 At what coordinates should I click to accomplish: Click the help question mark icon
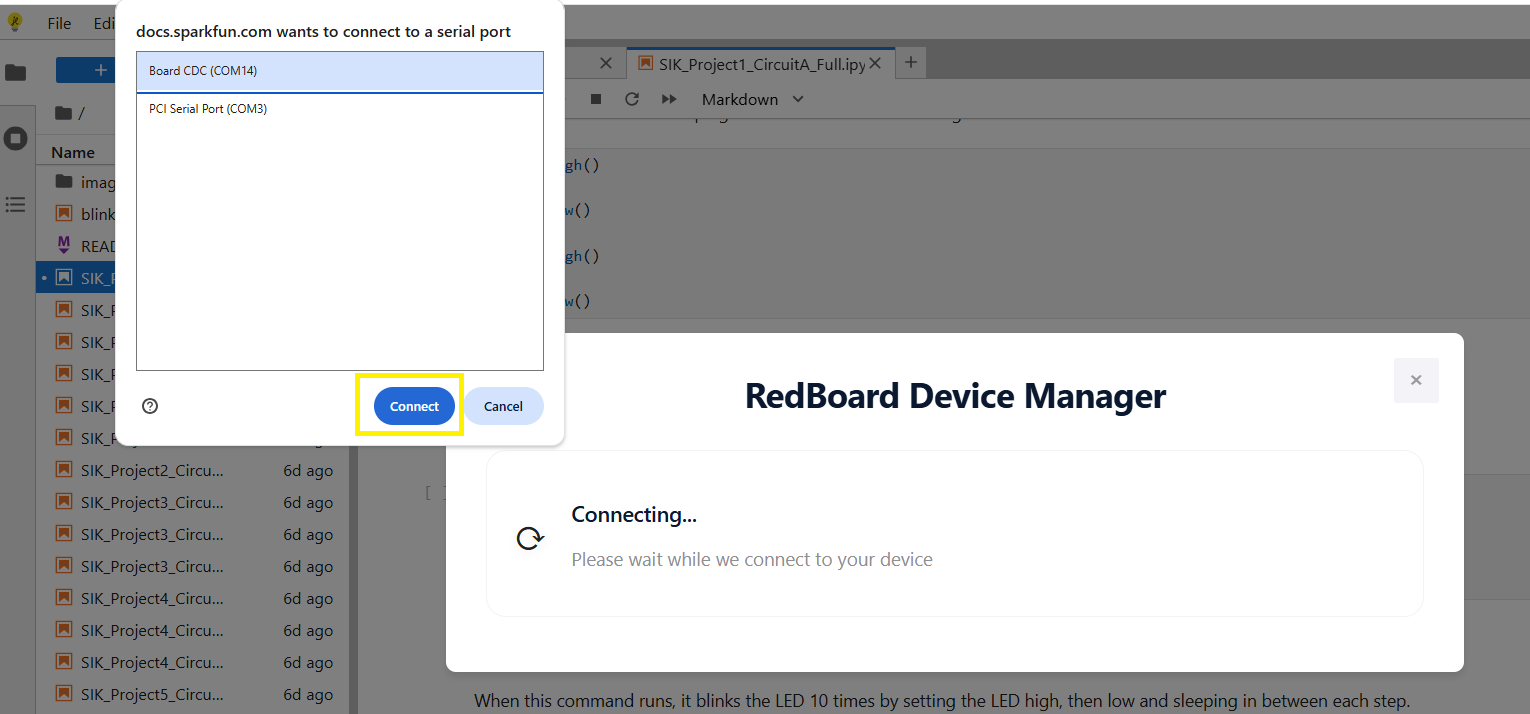click(150, 406)
